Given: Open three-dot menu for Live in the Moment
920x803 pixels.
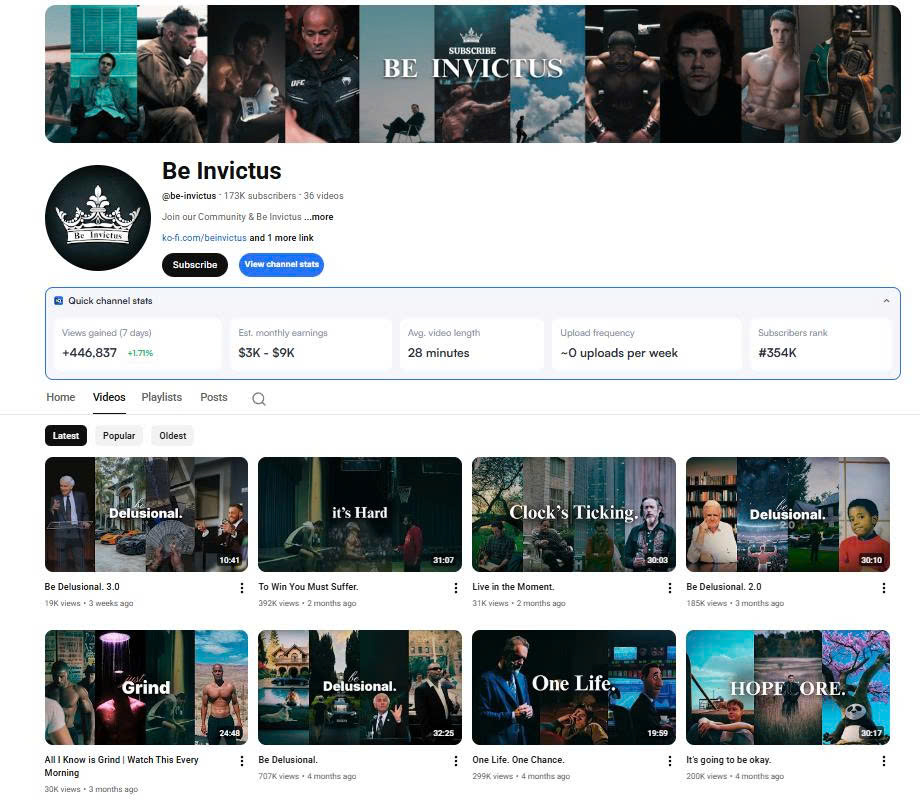Looking at the screenshot, I should pyautogui.click(x=669, y=588).
